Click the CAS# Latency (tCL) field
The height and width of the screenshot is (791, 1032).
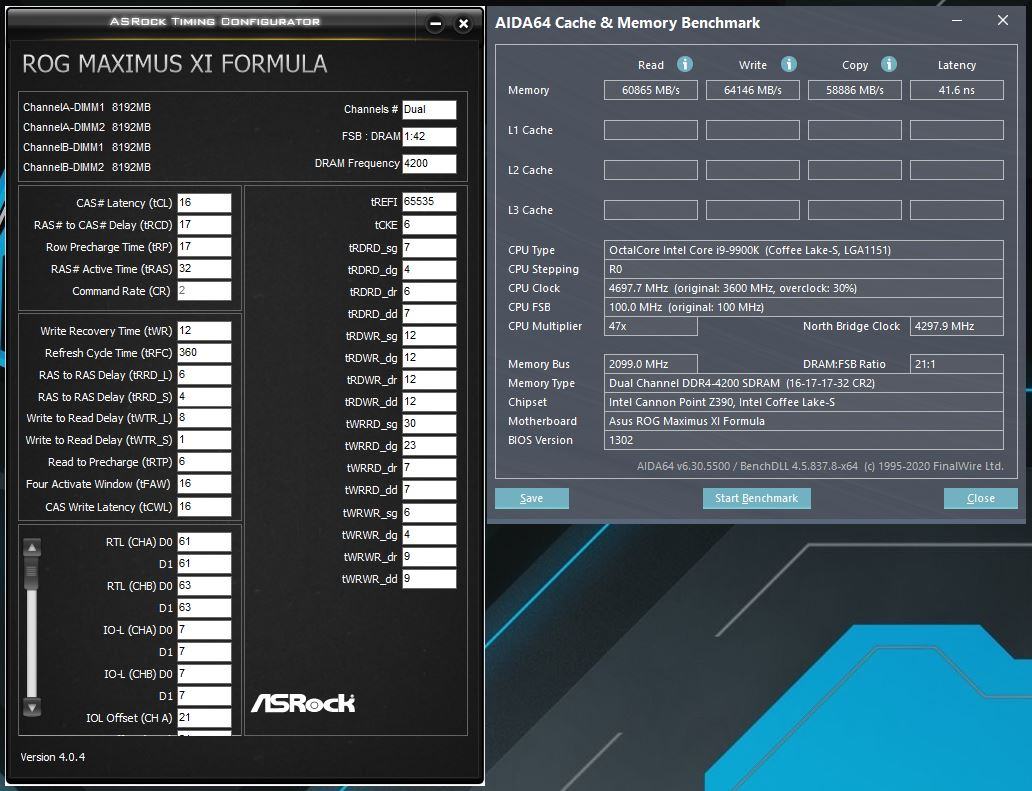click(204, 203)
